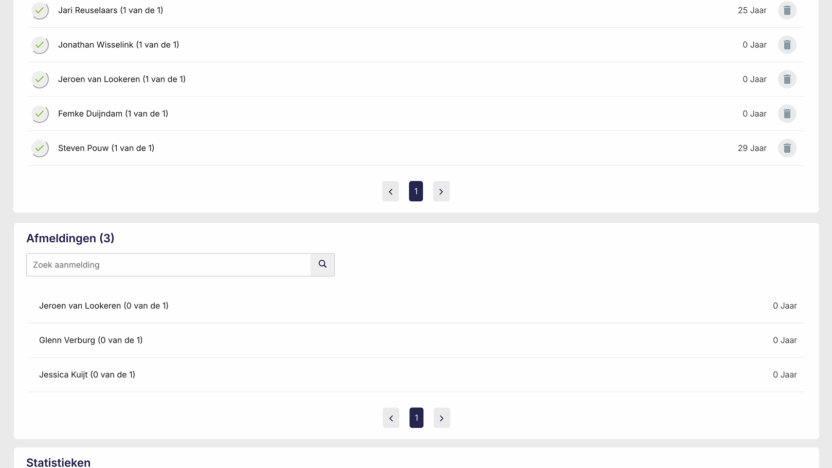
Task: Click the 'Zoek aanmelding' search field
Action: coord(168,265)
